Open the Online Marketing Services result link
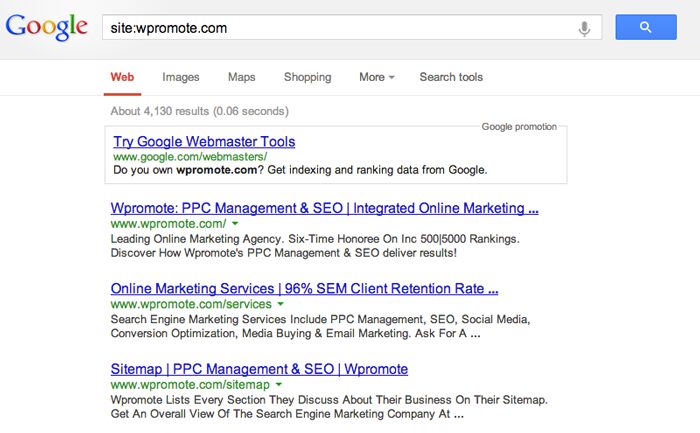 point(304,289)
